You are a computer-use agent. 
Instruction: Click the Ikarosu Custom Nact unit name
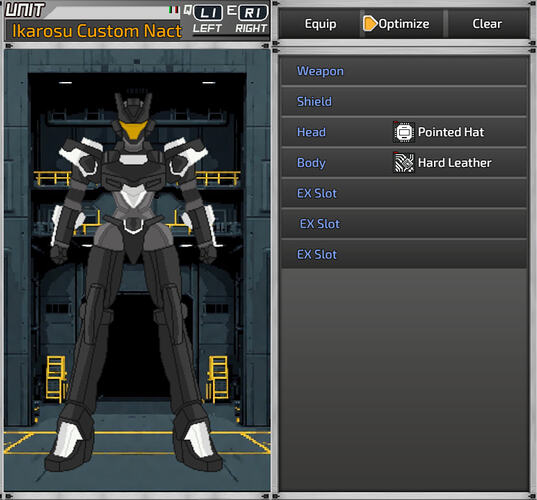pyautogui.click(x=97, y=31)
